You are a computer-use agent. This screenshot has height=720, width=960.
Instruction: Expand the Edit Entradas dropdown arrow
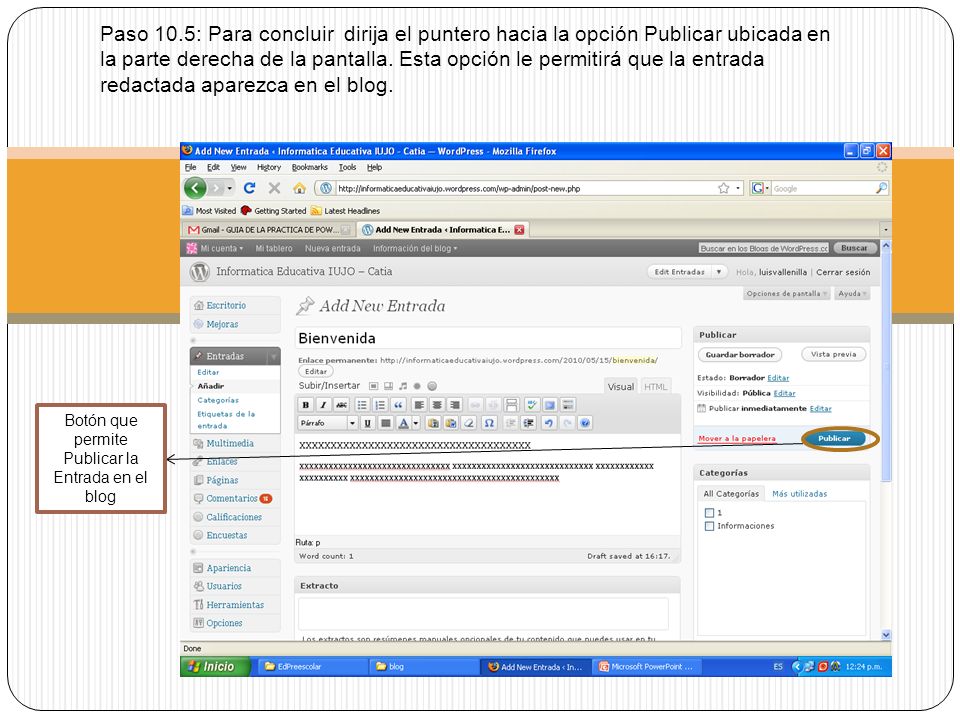(719, 272)
